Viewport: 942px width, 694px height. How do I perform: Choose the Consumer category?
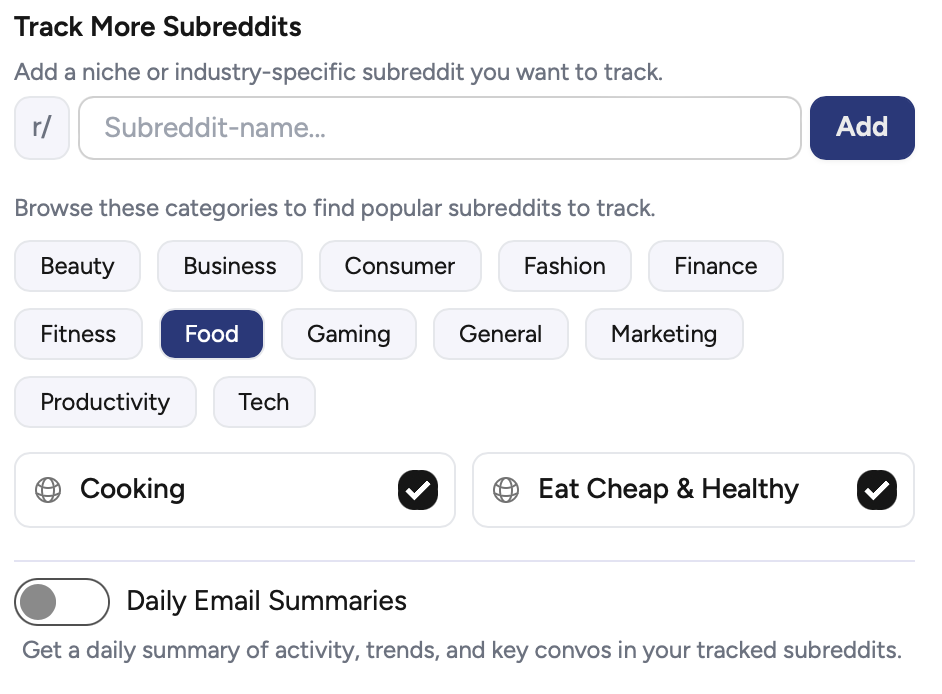(x=400, y=266)
